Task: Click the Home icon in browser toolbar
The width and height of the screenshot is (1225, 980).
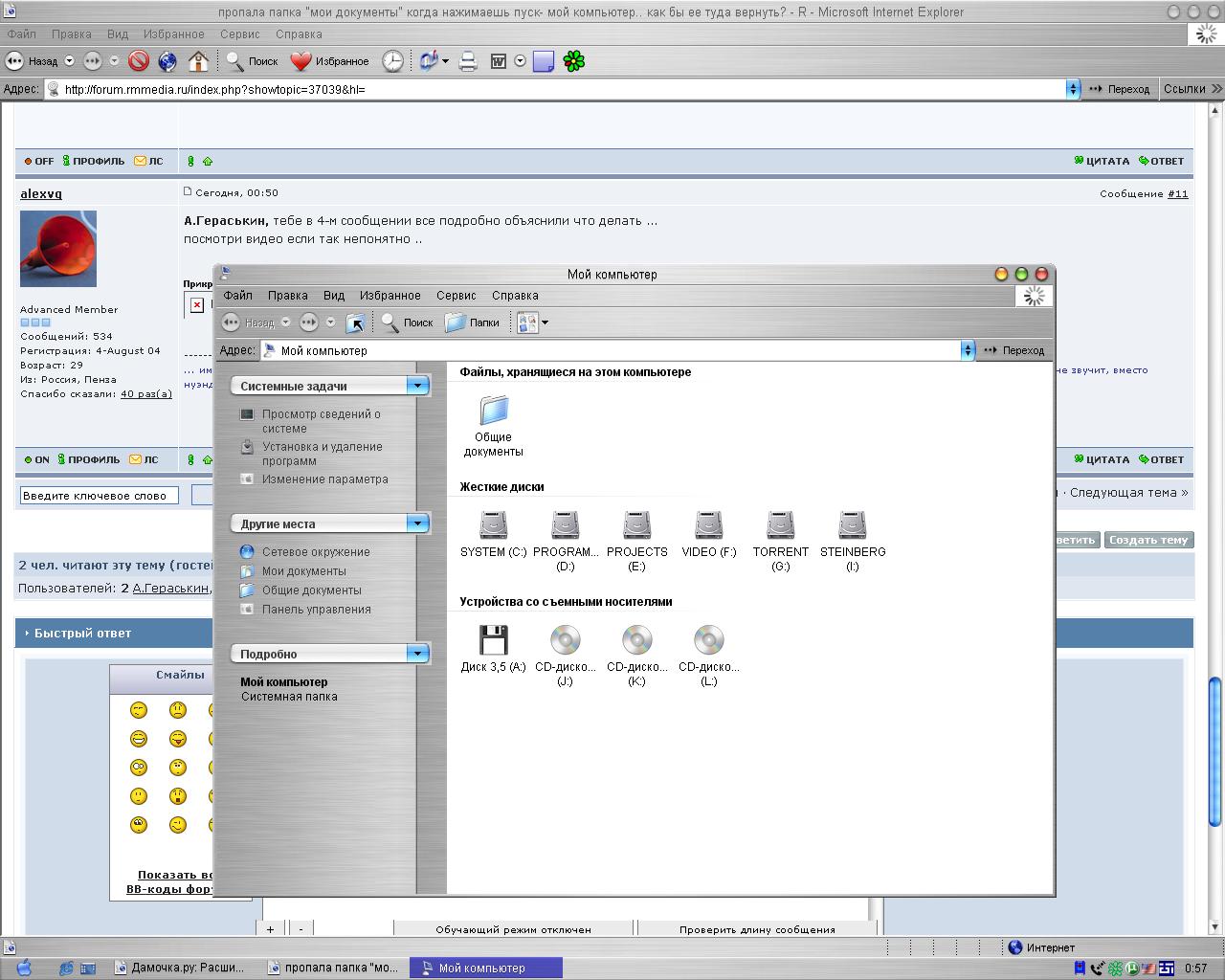Action: (198, 61)
